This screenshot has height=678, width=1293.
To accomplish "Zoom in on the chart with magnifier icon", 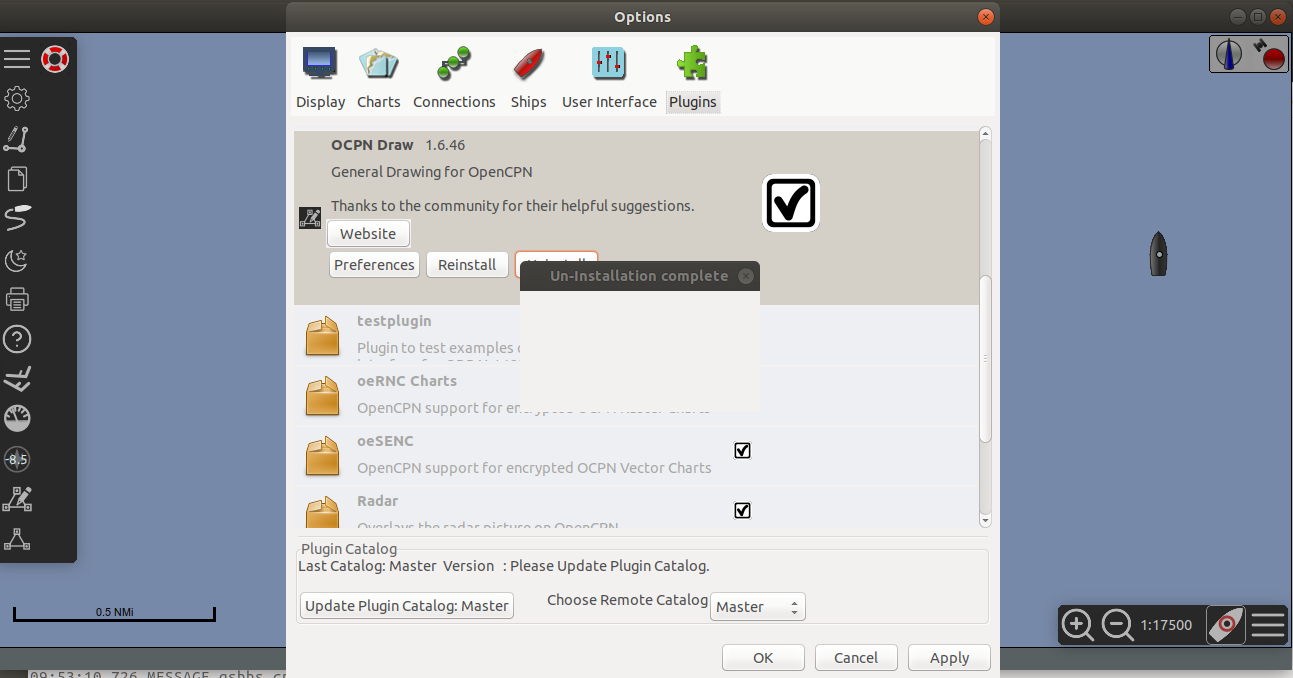I will pos(1078,625).
